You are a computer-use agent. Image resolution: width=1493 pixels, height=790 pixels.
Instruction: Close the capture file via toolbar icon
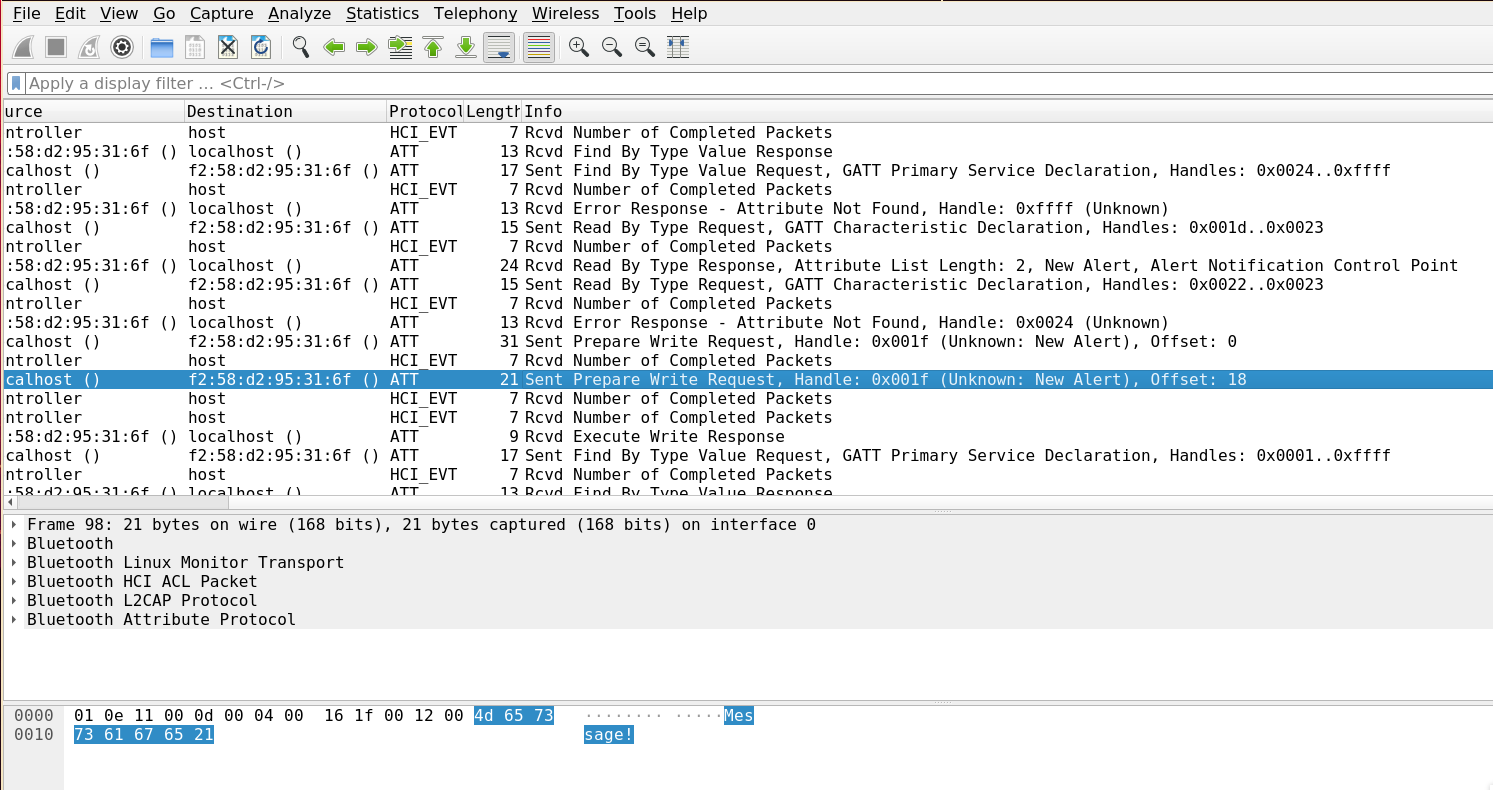(x=228, y=47)
